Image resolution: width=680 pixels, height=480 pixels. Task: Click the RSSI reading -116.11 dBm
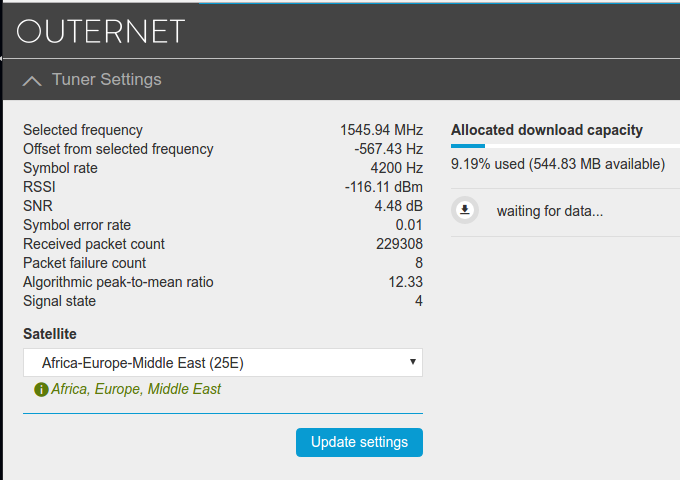(383, 187)
